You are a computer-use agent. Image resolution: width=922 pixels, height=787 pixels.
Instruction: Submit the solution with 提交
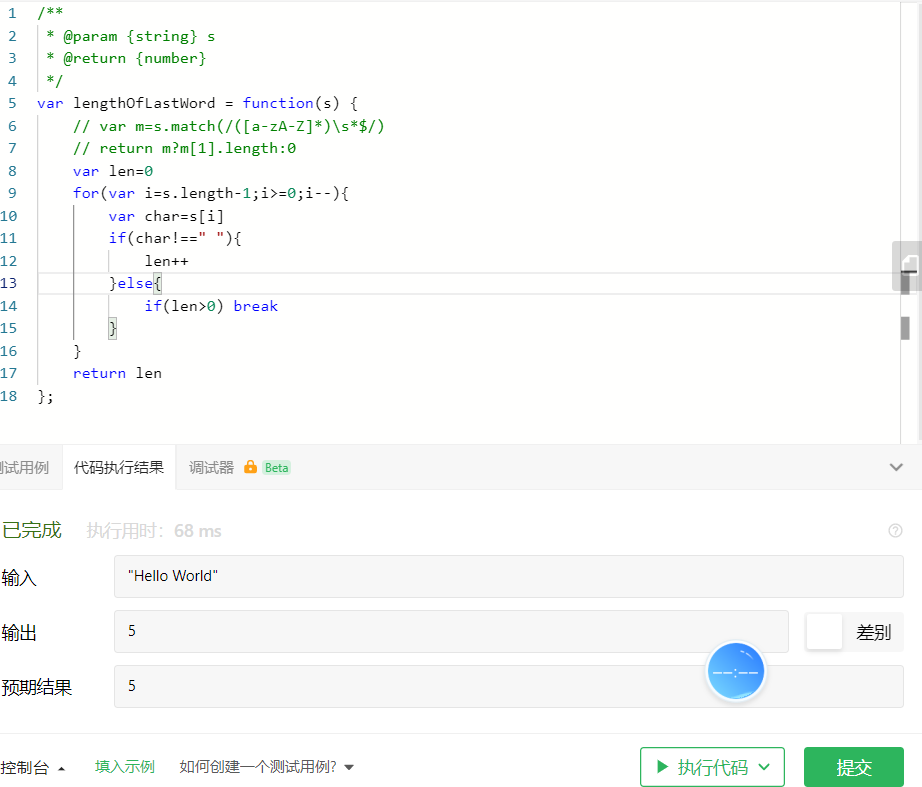pyautogui.click(x=854, y=766)
